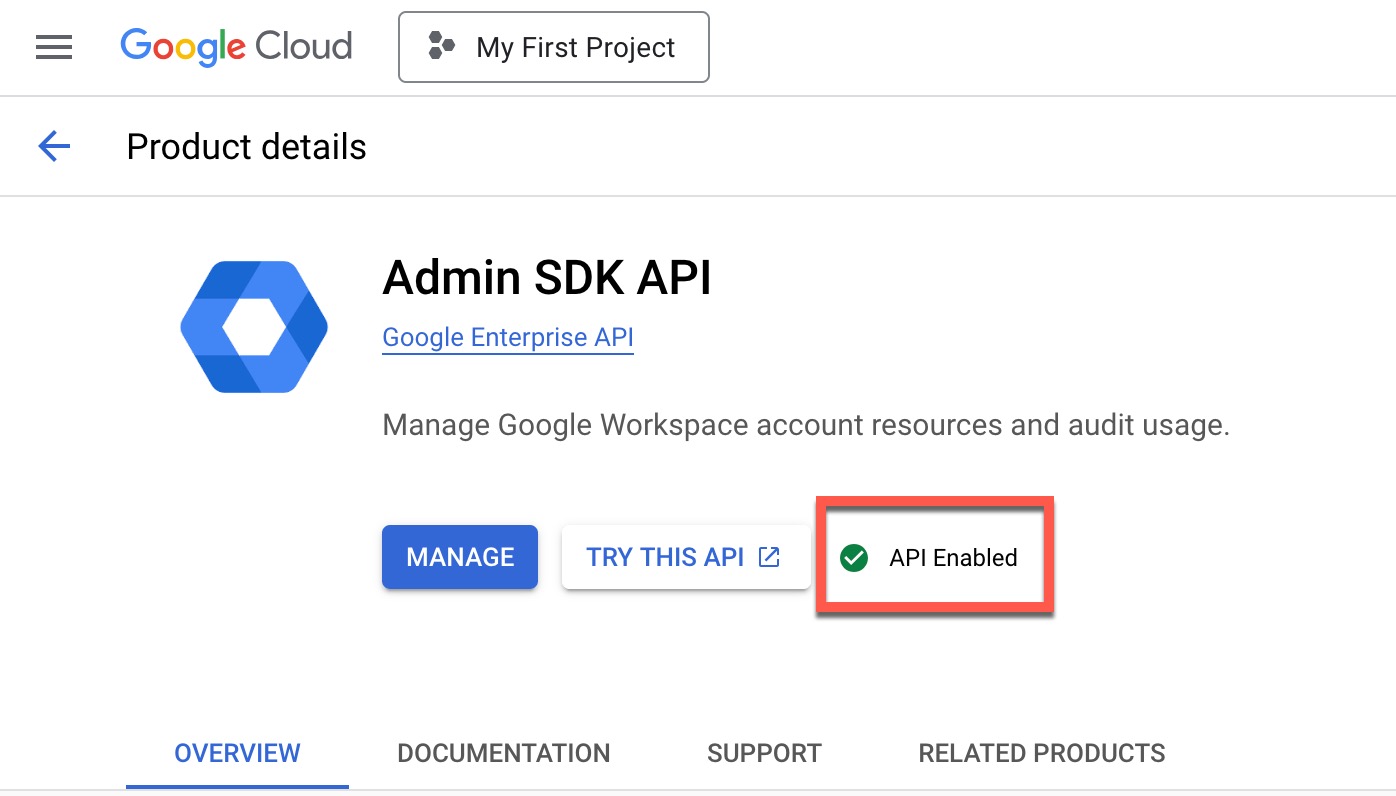Open the navigation hamburger menu
This screenshot has height=796, width=1396.
click(x=54, y=46)
